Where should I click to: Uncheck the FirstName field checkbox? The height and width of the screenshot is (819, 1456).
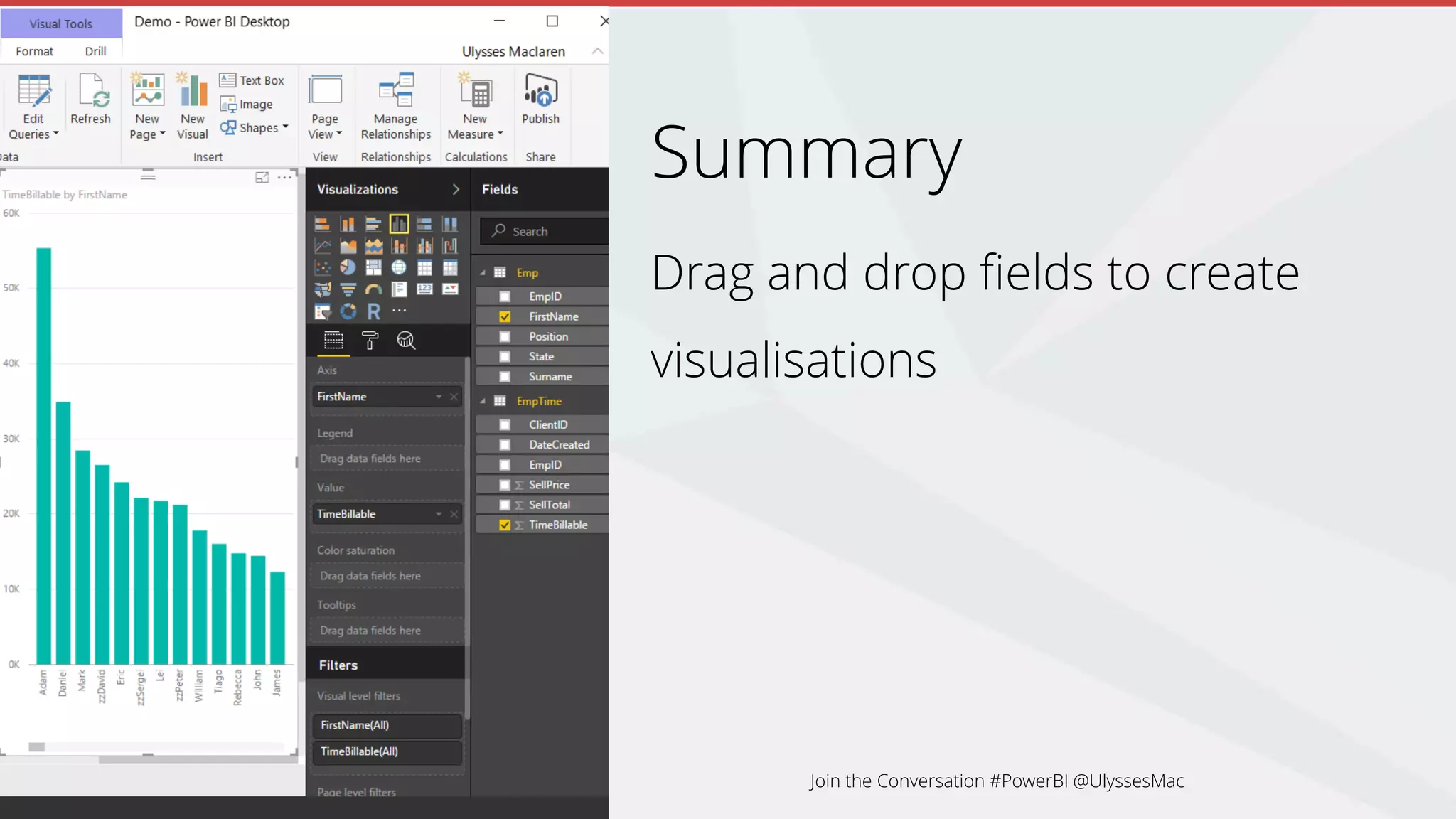point(505,316)
